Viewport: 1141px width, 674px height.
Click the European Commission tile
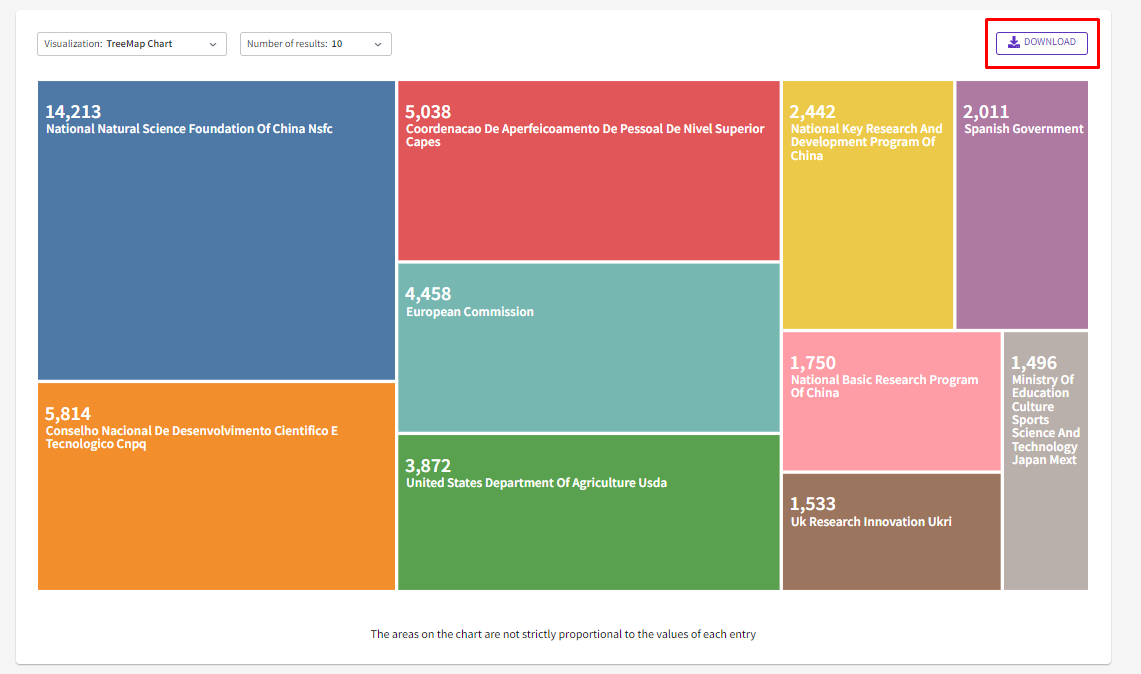tap(589, 348)
